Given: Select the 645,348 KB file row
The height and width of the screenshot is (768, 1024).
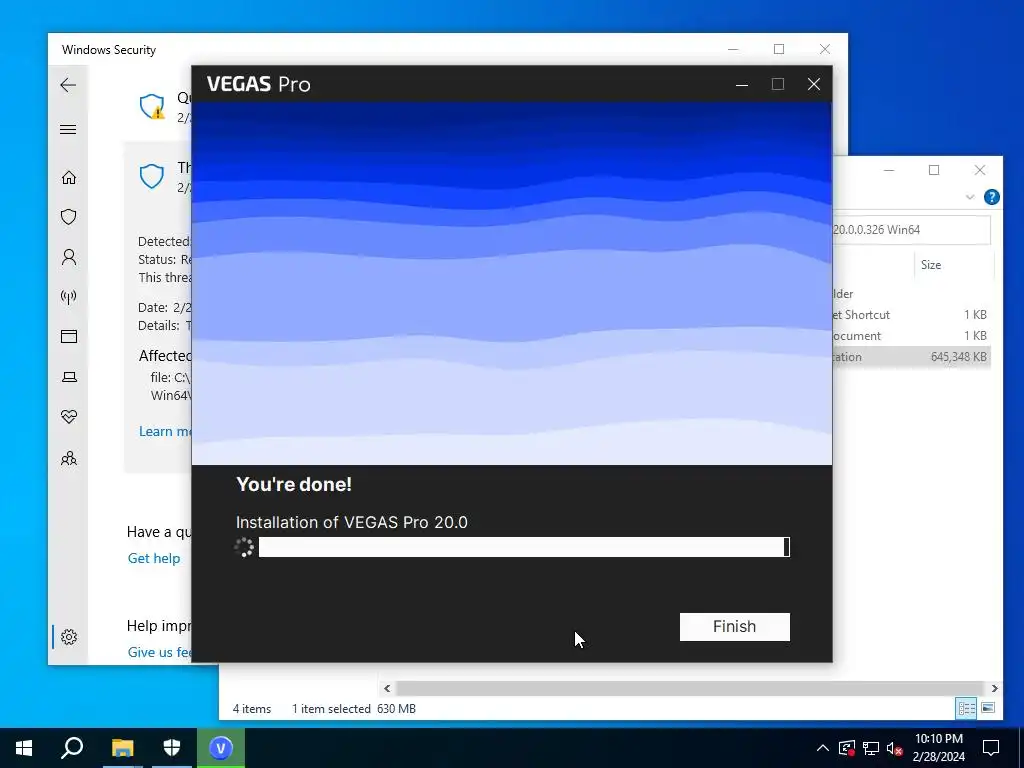Looking at the screenshot, I should click(x=912, y=357).
